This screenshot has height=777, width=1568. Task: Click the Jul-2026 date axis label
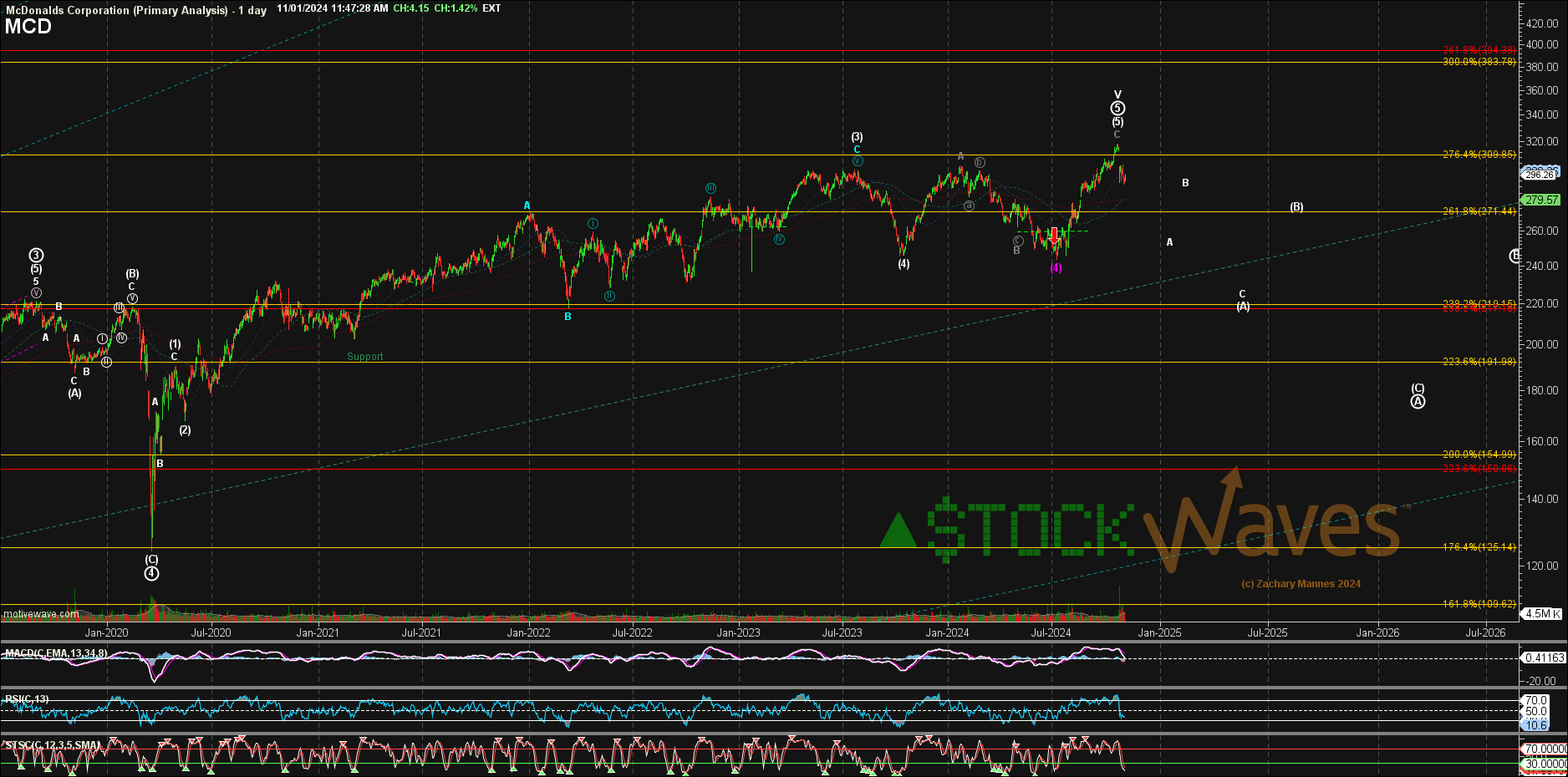pos(1485,632)
